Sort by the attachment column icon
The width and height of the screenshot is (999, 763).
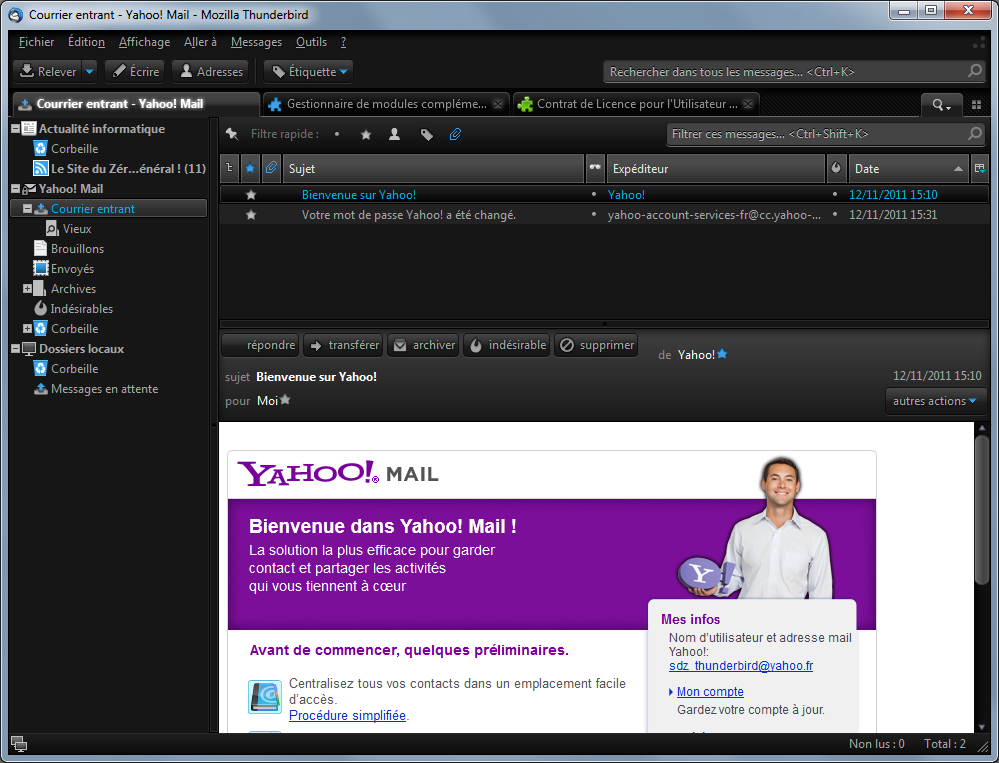[270, 169]
